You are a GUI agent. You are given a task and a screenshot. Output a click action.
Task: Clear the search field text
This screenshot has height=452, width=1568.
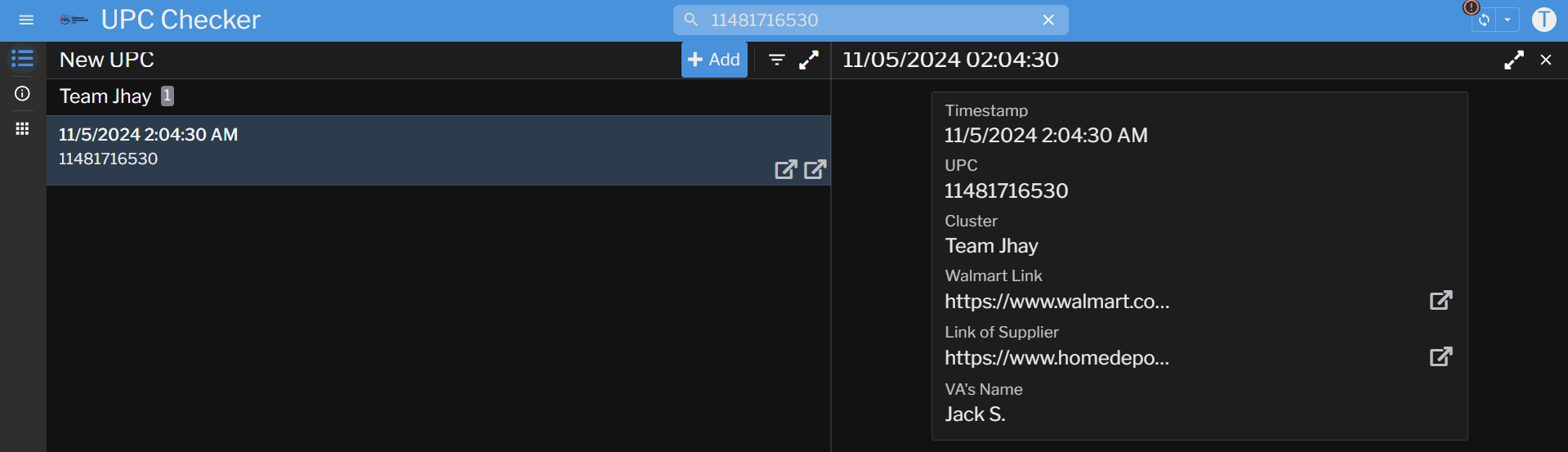tap(1048, 20)
